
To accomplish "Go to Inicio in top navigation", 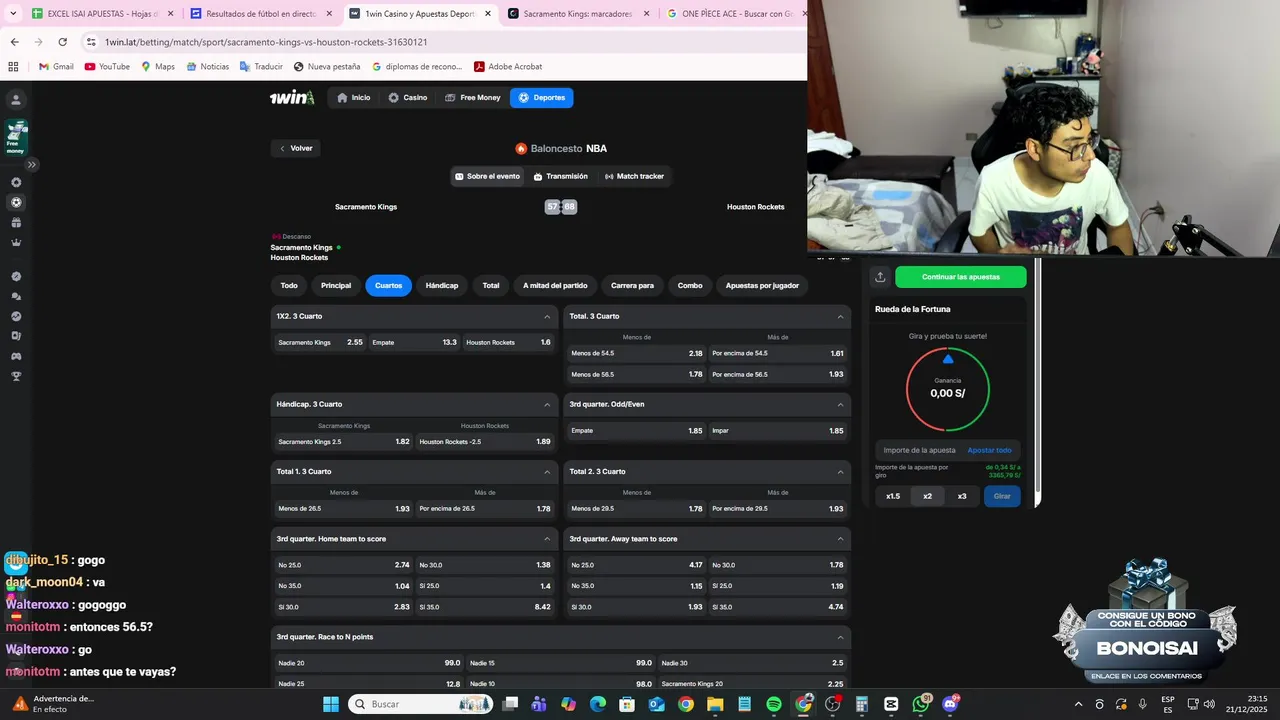I will [x=354, y=97].
